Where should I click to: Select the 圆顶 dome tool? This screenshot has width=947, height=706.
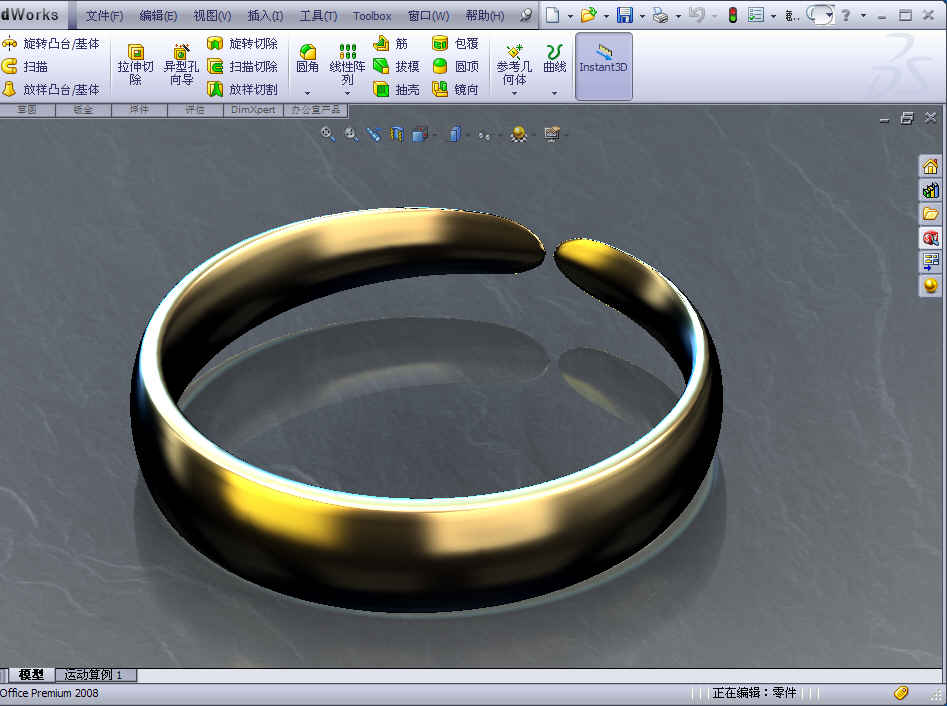[x=455, y=66]
